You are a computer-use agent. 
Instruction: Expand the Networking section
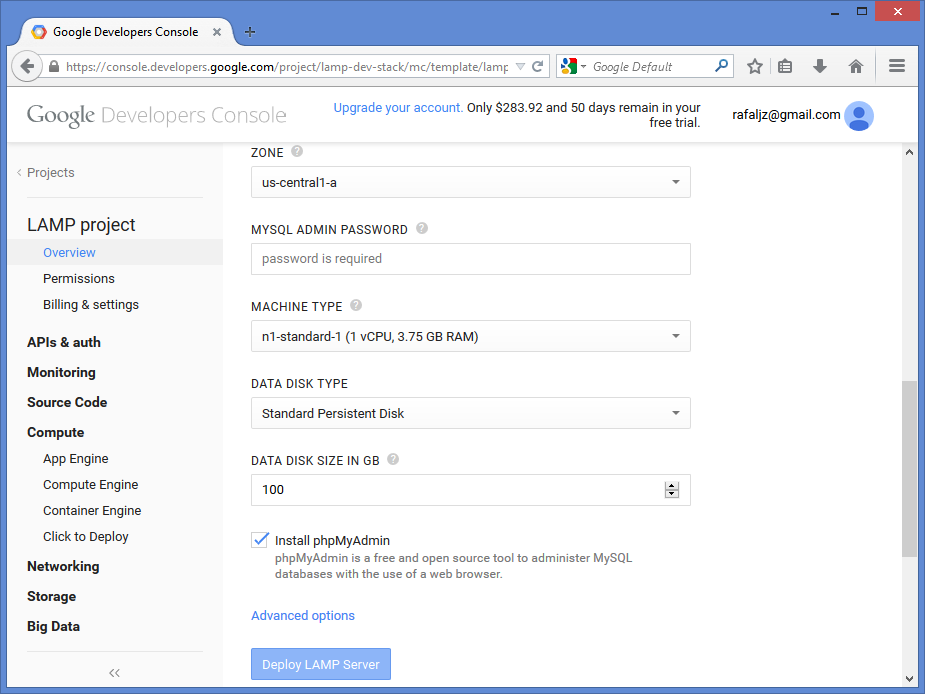(x=63, y=567)
